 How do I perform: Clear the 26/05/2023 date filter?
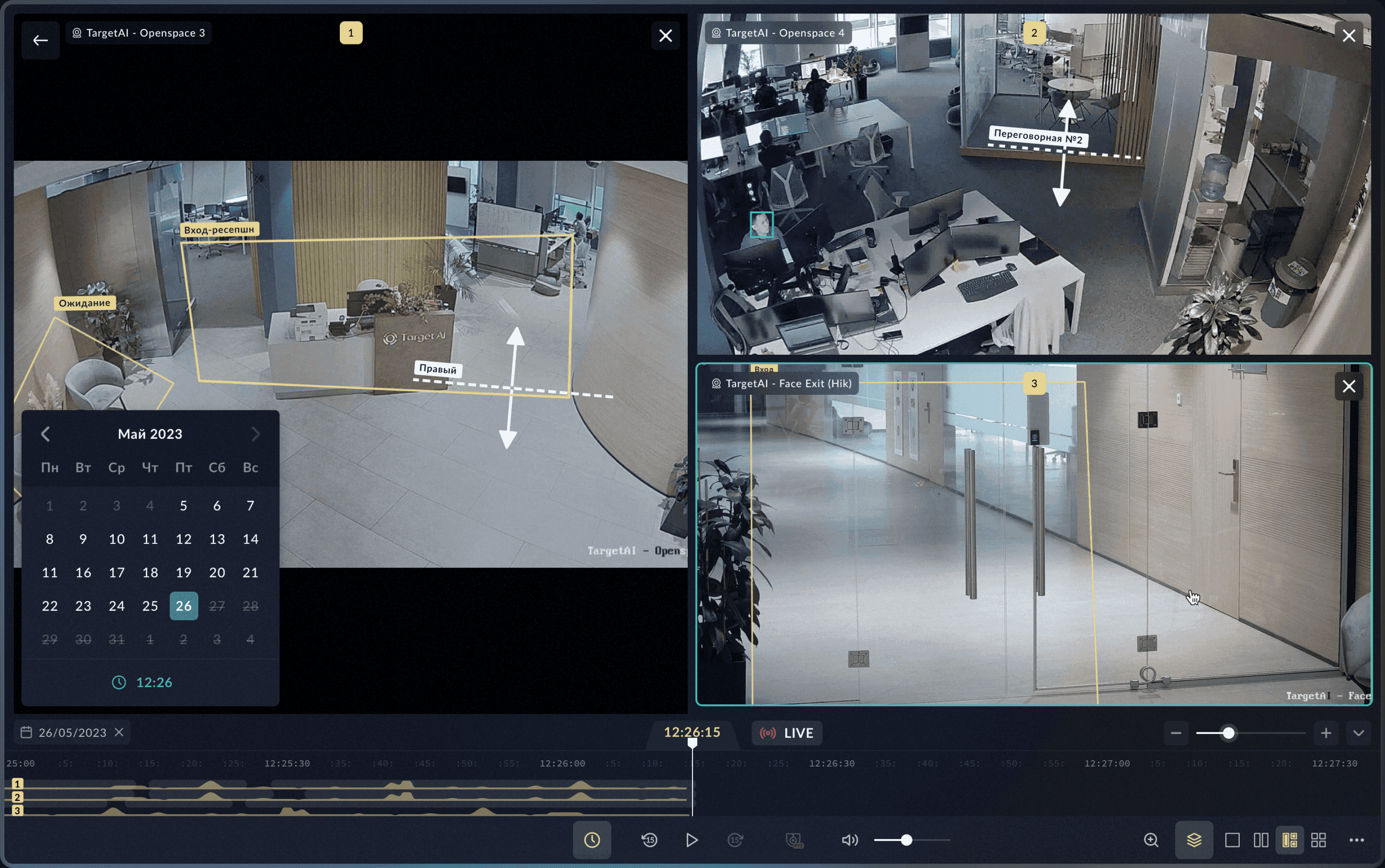pos(119,732)
